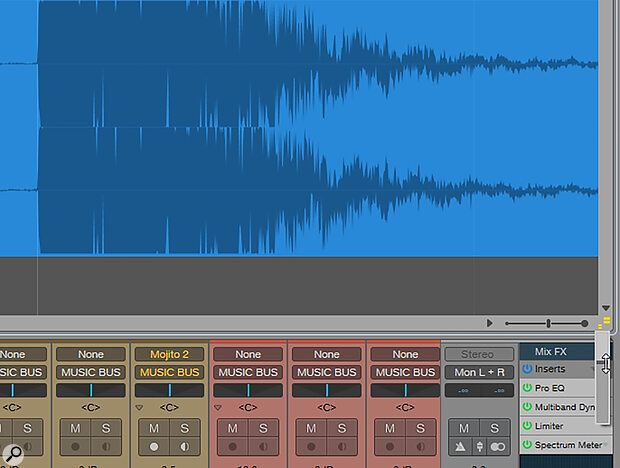Image resolution: width=620 pixels, height=468 pixels.
Task: Open None input selector left of Mojito 2
Action: click(91, 354)
